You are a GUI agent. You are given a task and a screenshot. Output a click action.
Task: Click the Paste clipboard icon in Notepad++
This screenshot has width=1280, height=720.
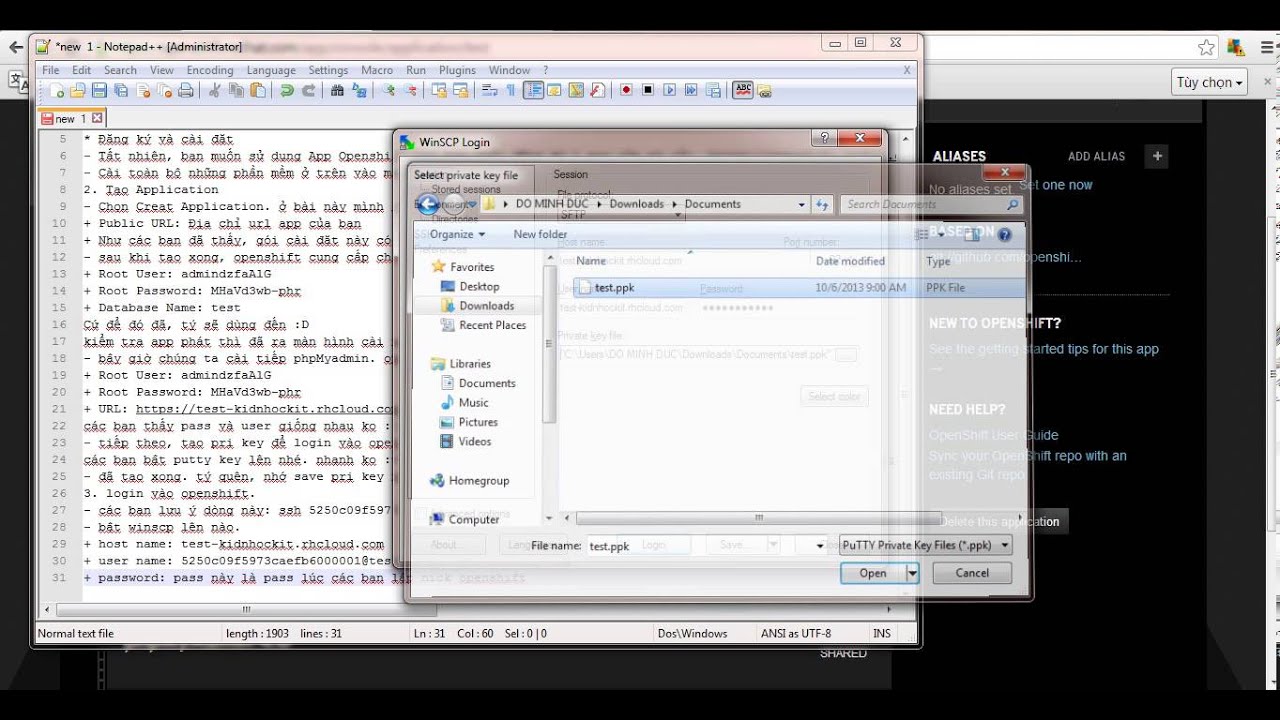tap(258, 90)
